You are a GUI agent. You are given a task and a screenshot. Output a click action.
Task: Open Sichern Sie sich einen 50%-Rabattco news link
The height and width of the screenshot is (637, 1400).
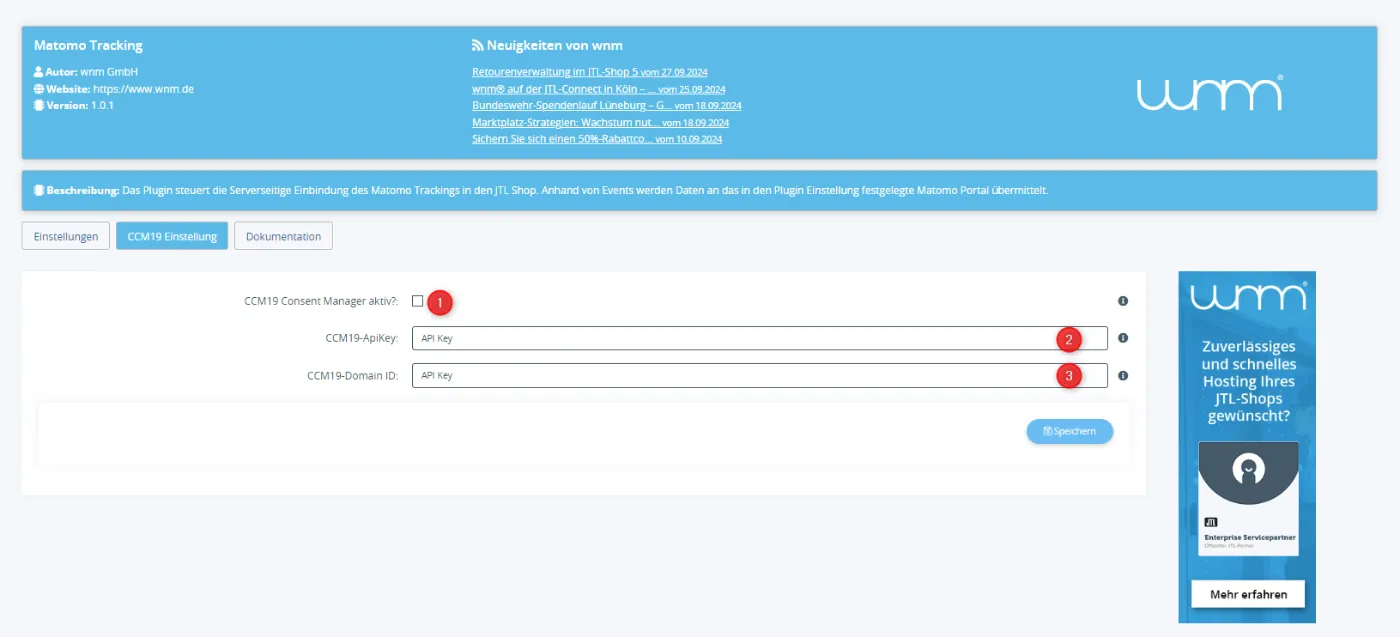pos(597,139)
